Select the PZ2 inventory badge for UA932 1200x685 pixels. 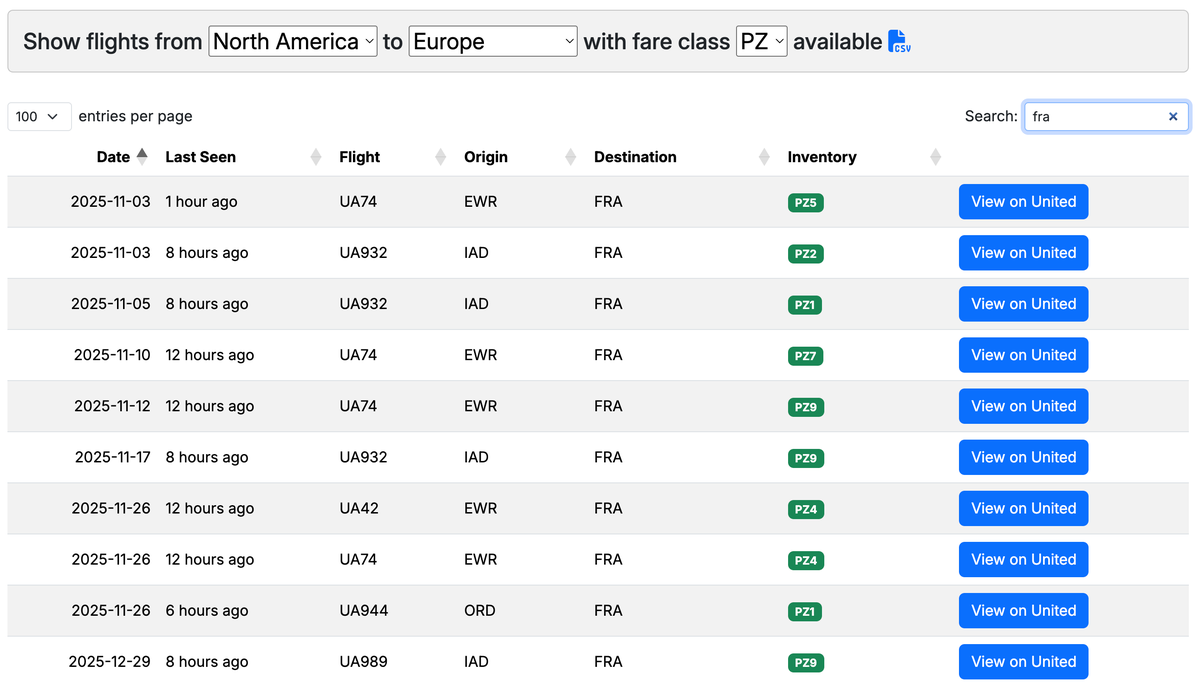(805, 253)
